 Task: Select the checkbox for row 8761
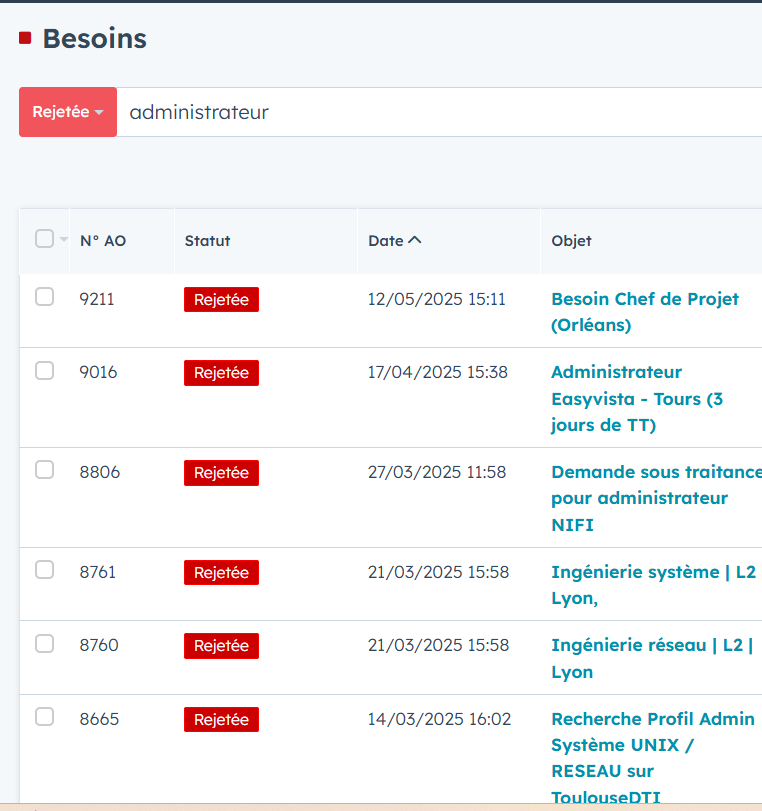click(x=44, y=570)
